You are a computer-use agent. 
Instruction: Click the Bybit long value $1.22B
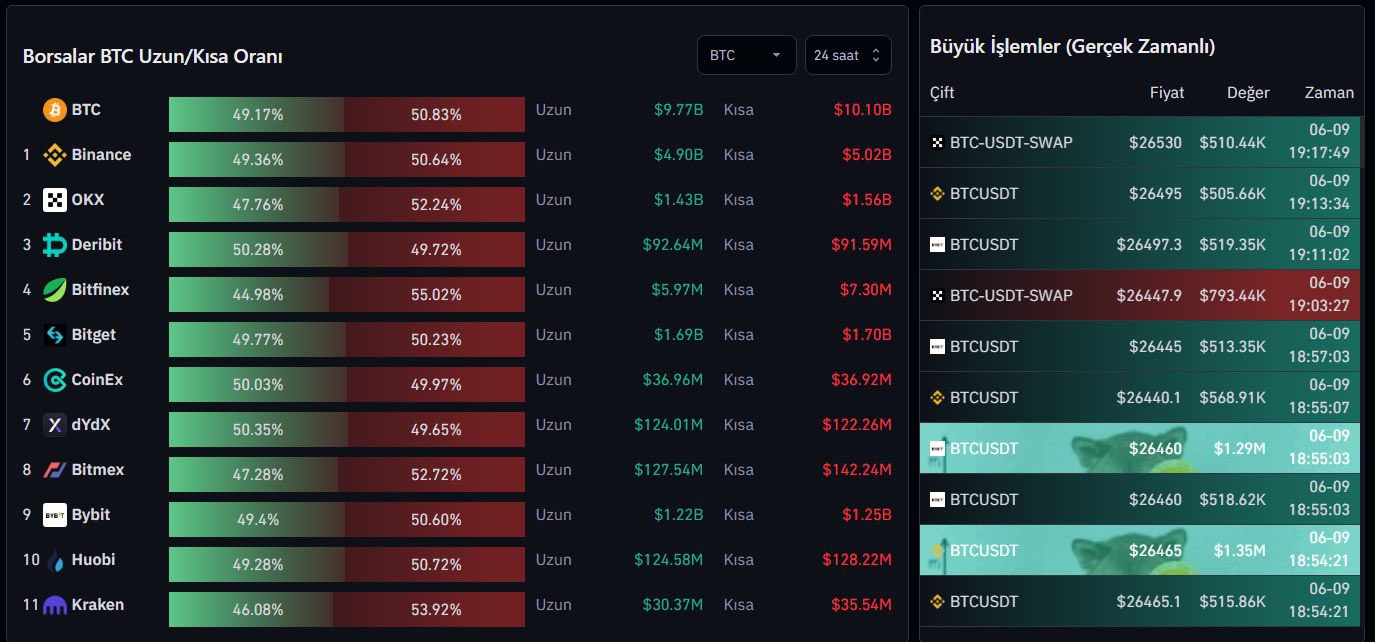click(679, 515)
